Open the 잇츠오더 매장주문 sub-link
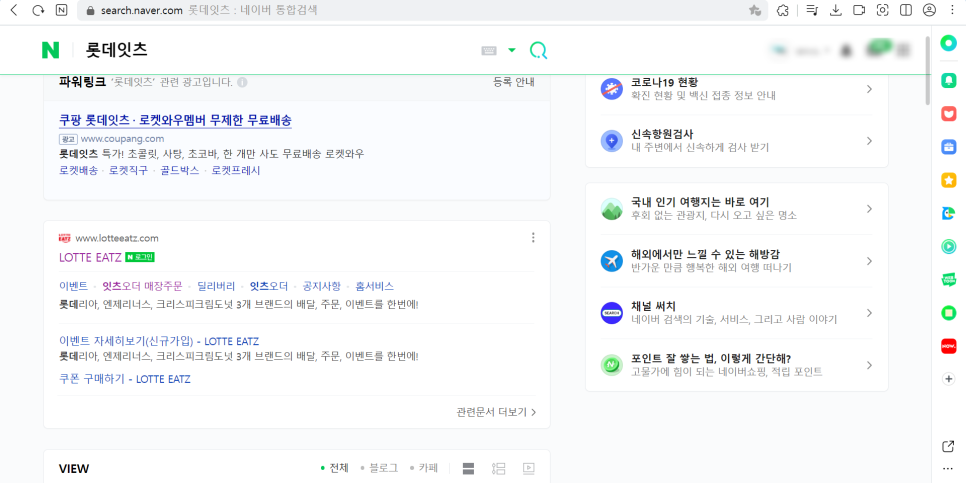The height and width of the screenshot is (483, 966). [142, 286]
